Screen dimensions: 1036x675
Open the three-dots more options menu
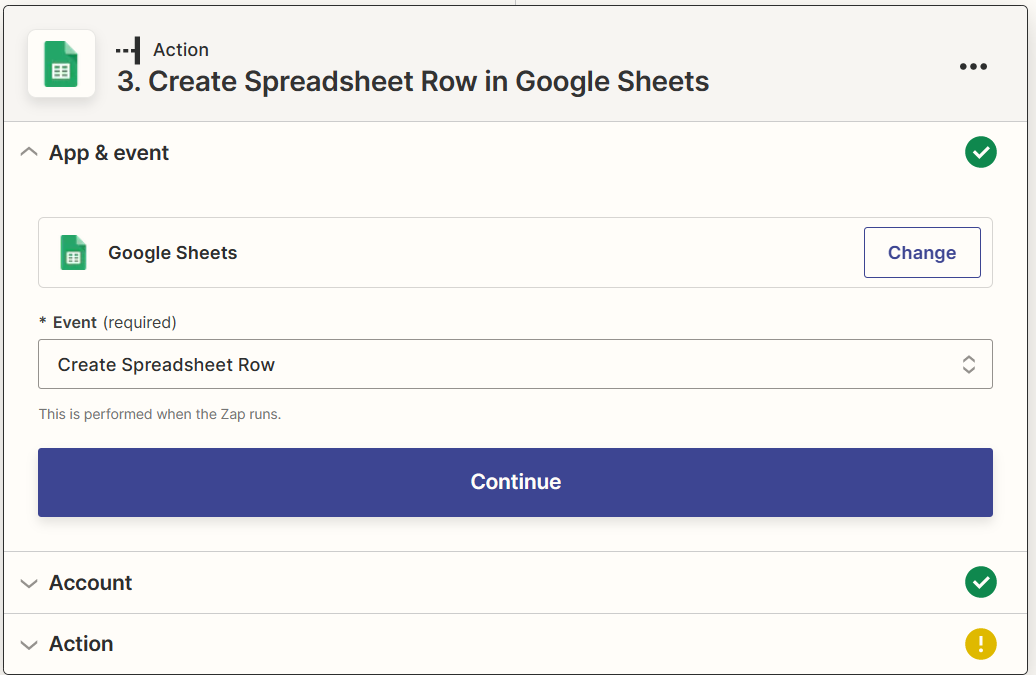(x=973, y=66)
